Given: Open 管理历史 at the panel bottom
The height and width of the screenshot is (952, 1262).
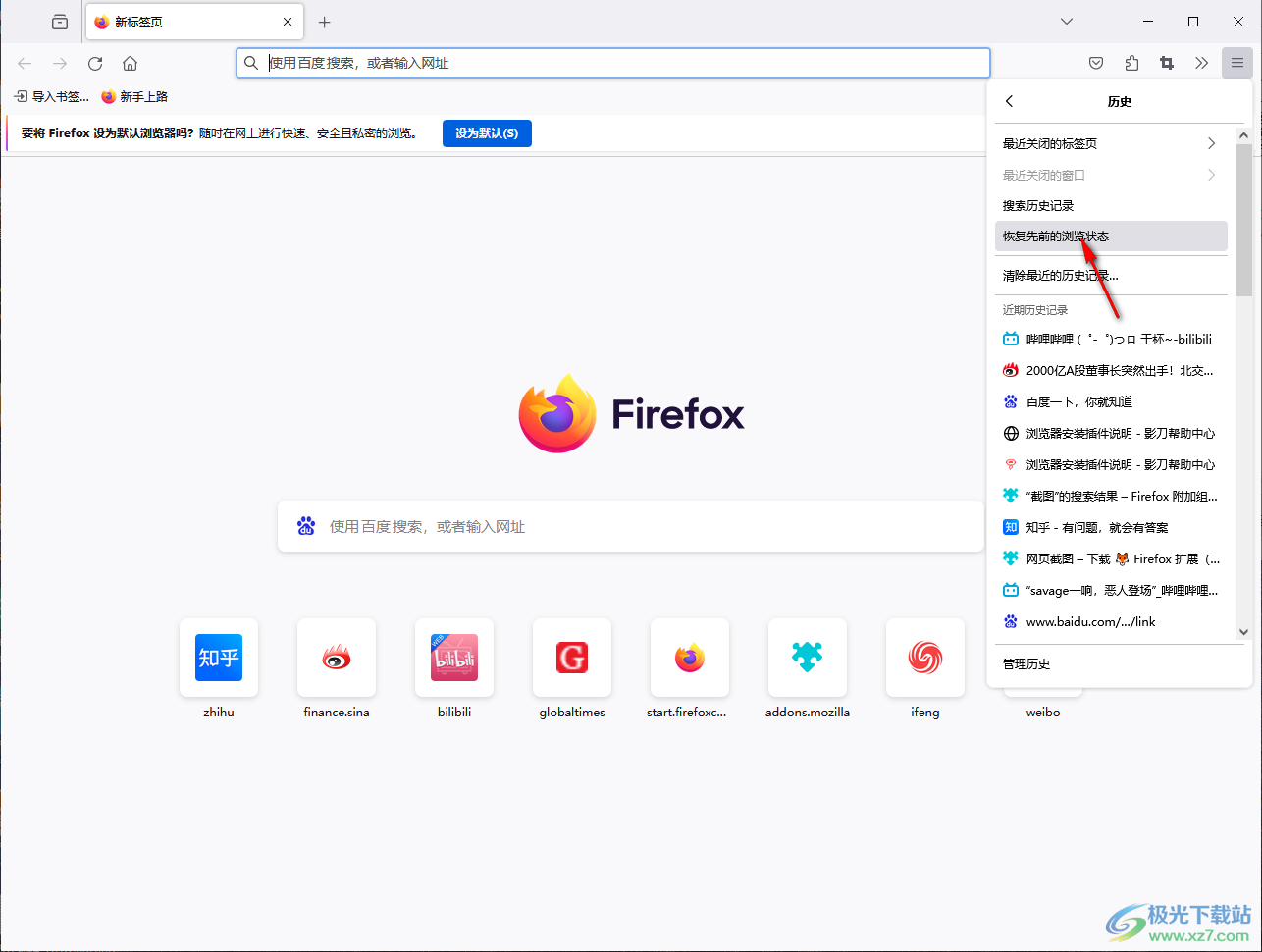Looking at the screenshot, I should 1119,663.
